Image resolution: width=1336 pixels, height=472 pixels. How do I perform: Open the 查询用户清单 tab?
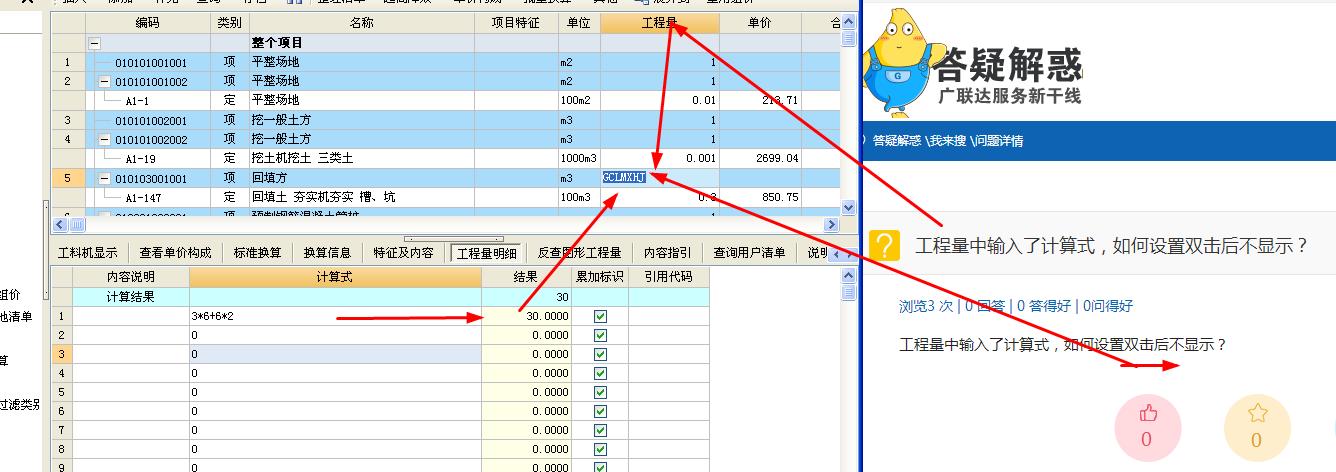(749, 253)
